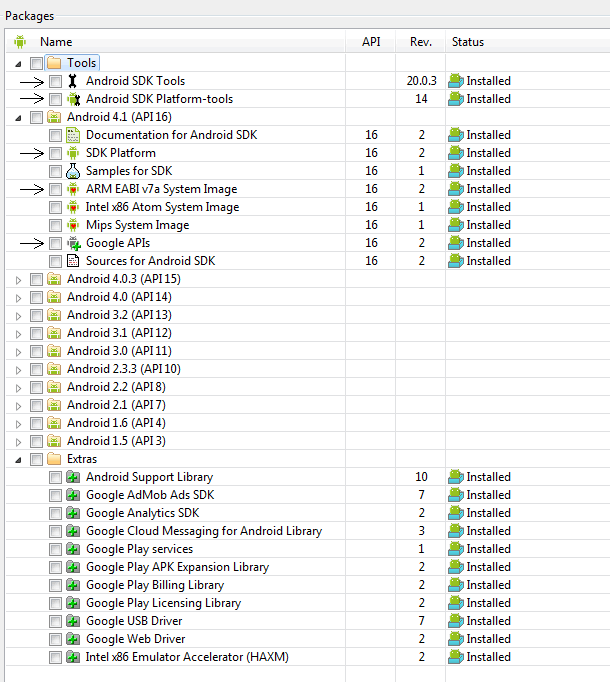Image resolution: width=610 pixels, height=682 pixels.
Task: Tick the Google Web Driver checkbox
Action: [55, 639]
